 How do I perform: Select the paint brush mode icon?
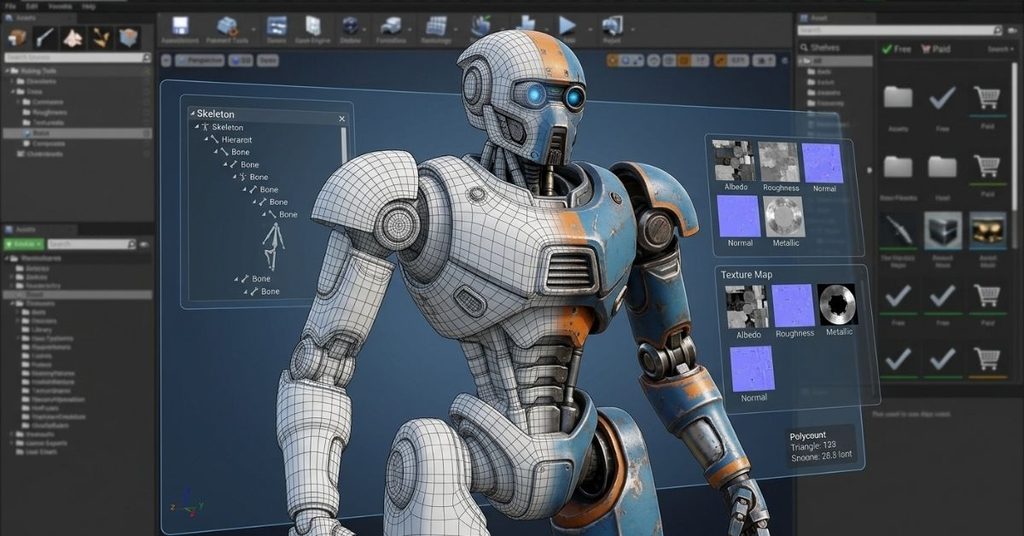(x=45, y=38)
